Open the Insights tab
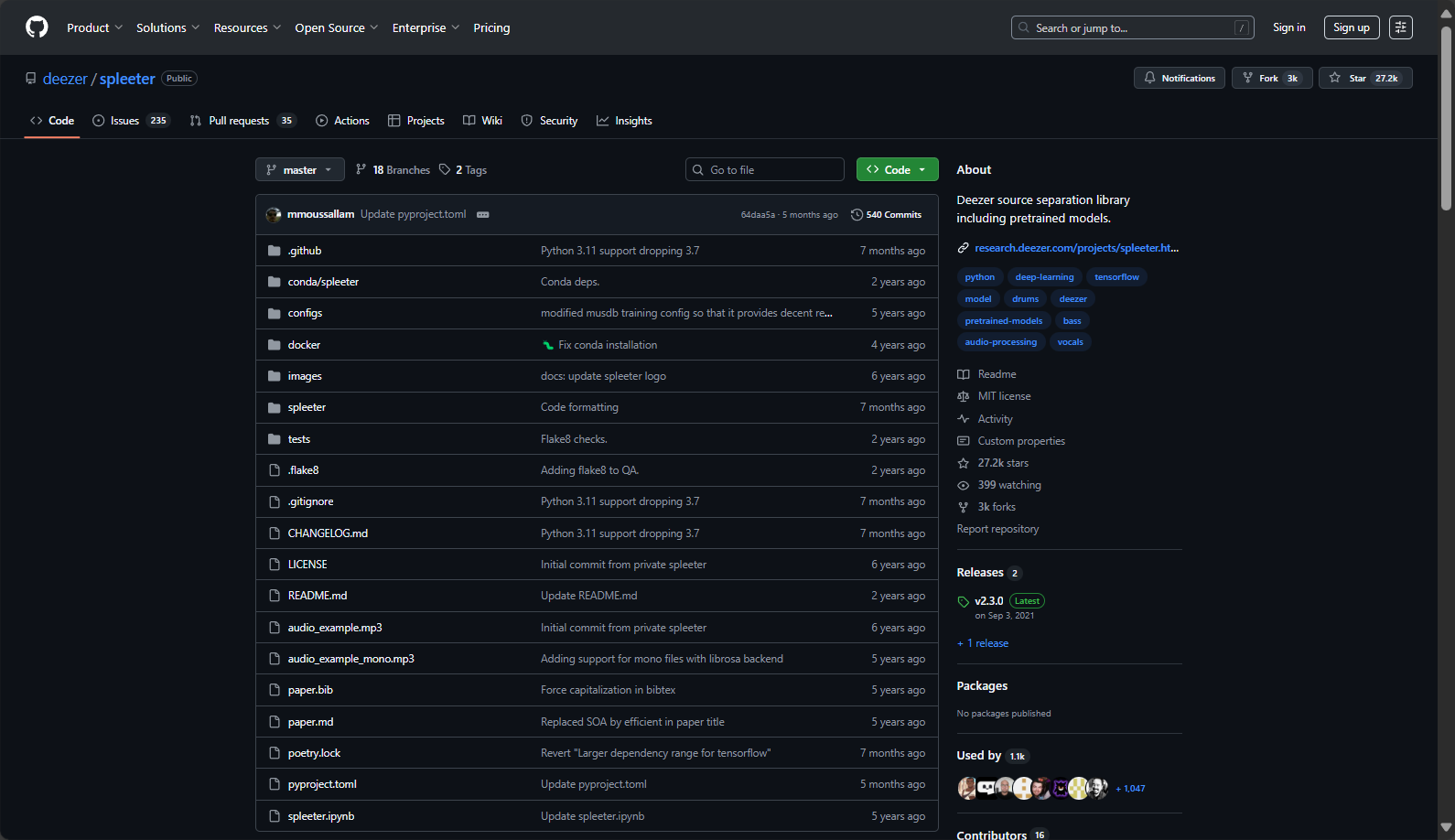 click(624, 121)
